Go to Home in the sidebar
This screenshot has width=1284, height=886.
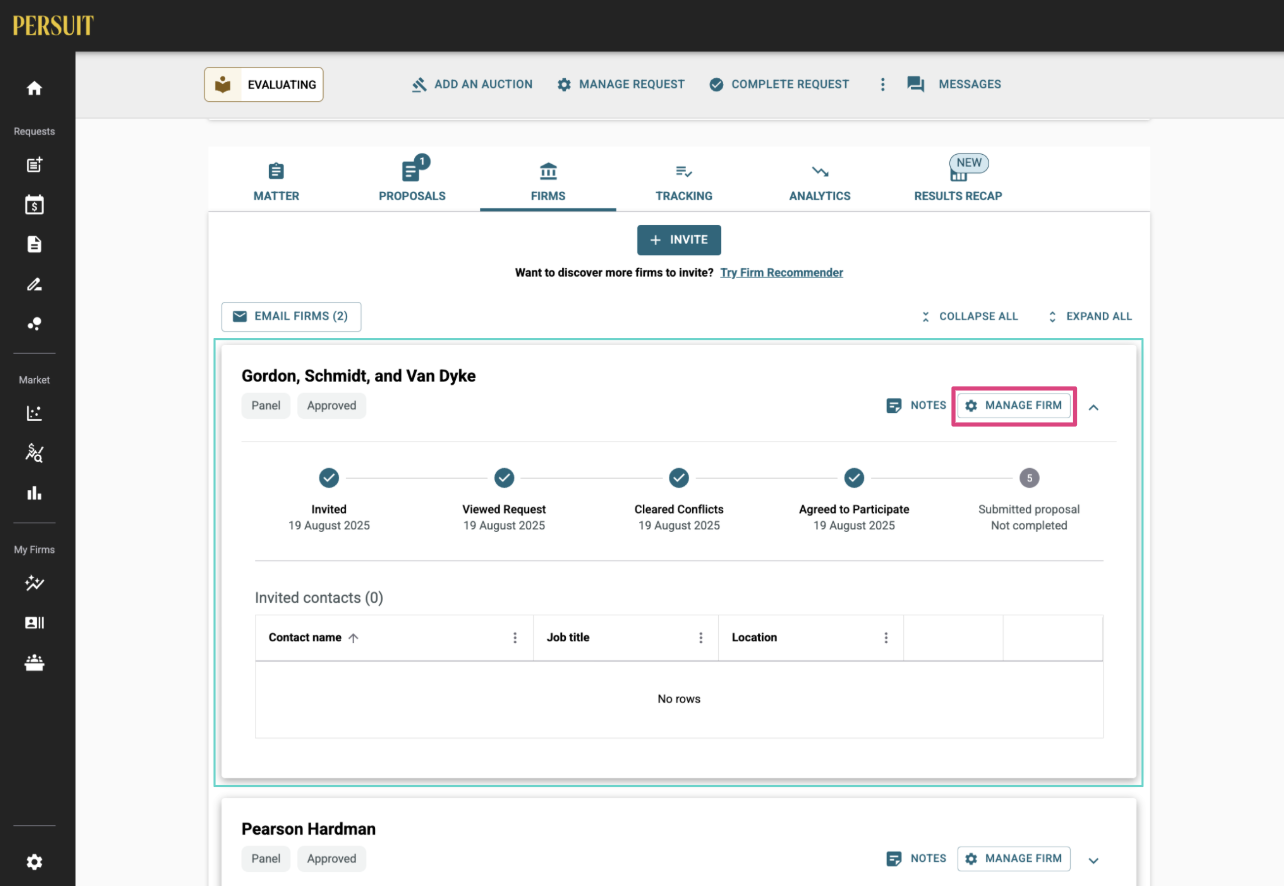pyautogui.click(x=34, y=88)
